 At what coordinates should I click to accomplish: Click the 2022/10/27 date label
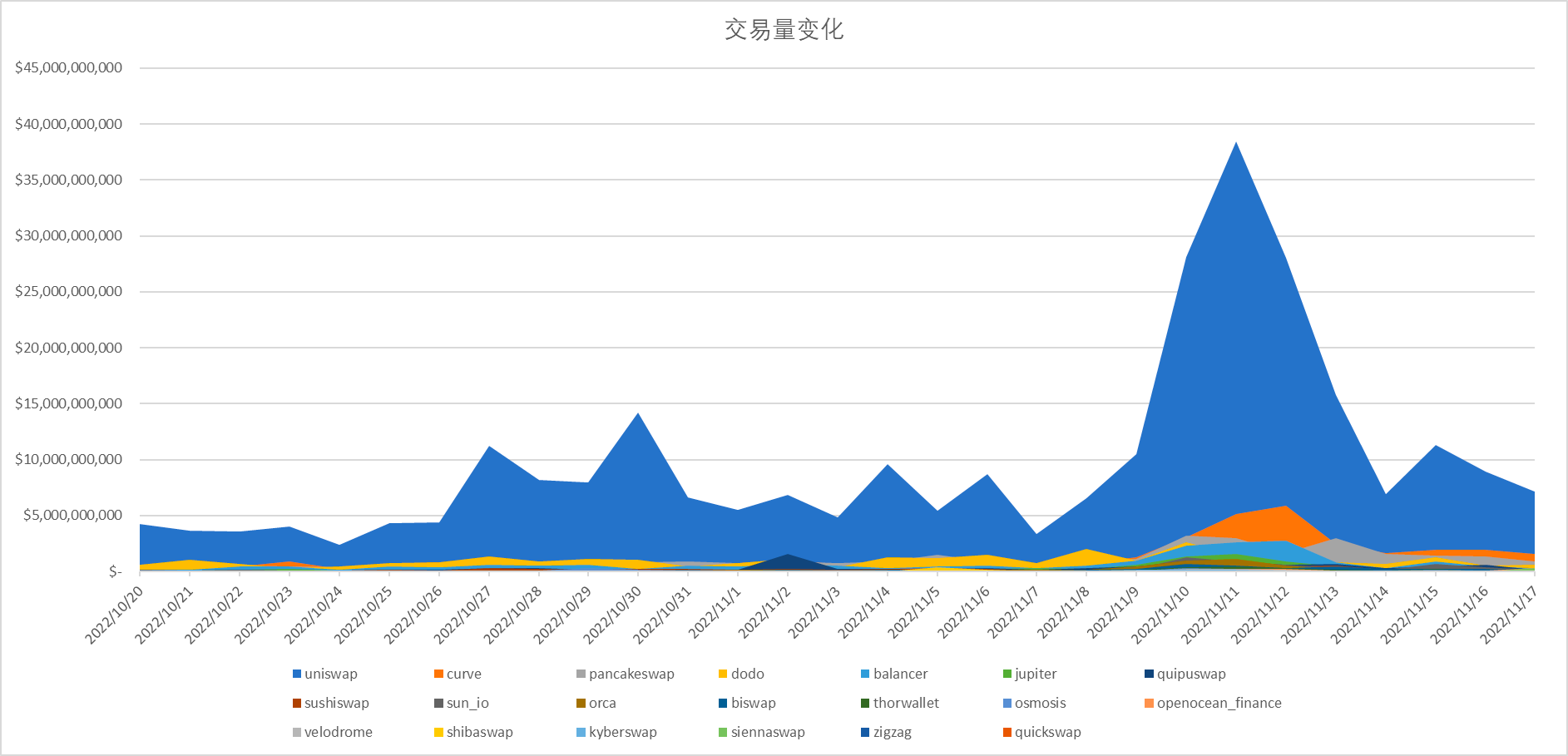coord(463,615)
